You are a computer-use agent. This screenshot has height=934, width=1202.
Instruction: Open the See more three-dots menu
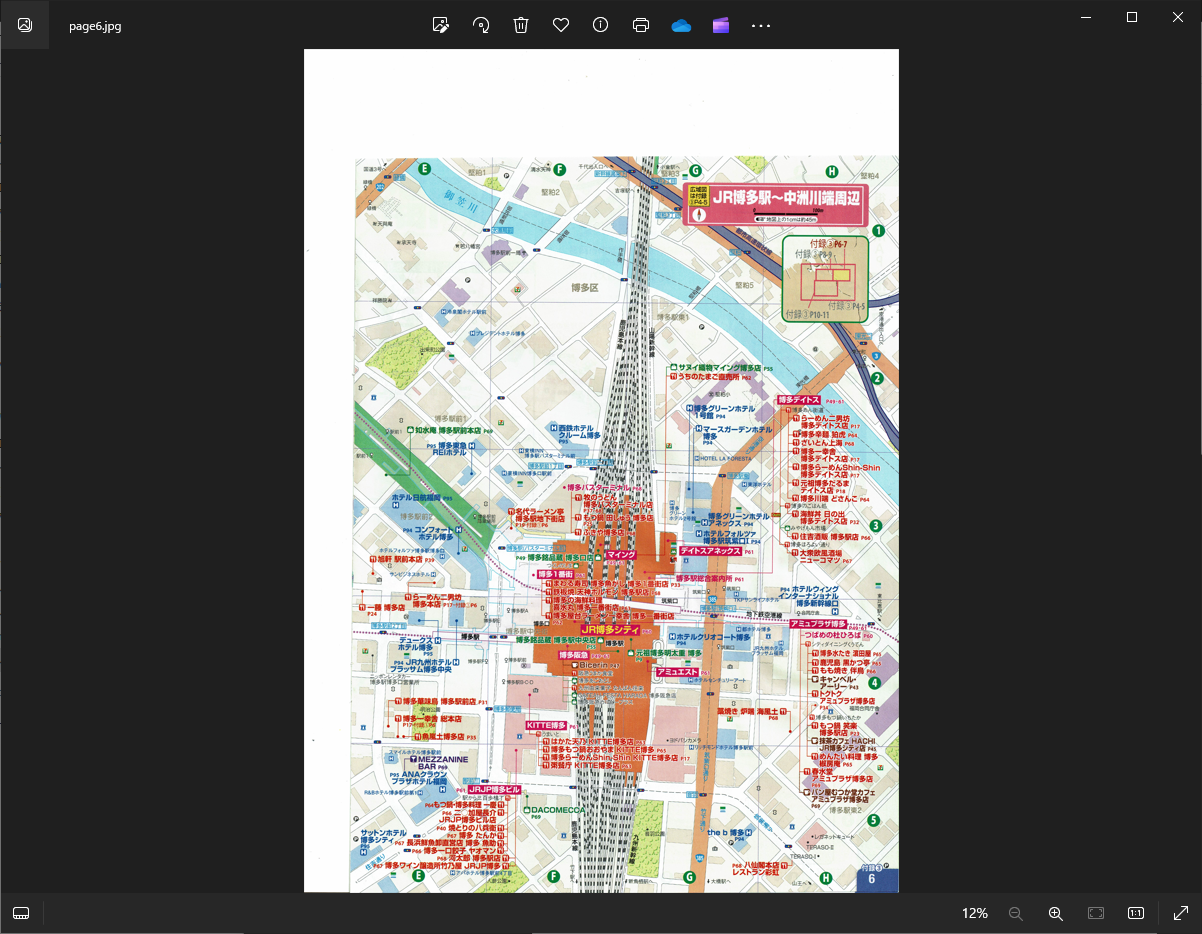pos(761,25)
